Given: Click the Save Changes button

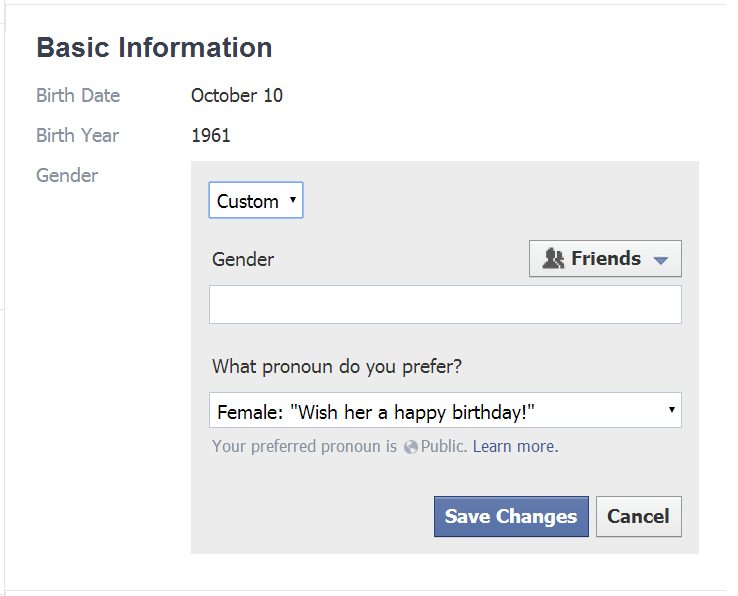Looking at the screenshot, I should (x=511, y=516).
